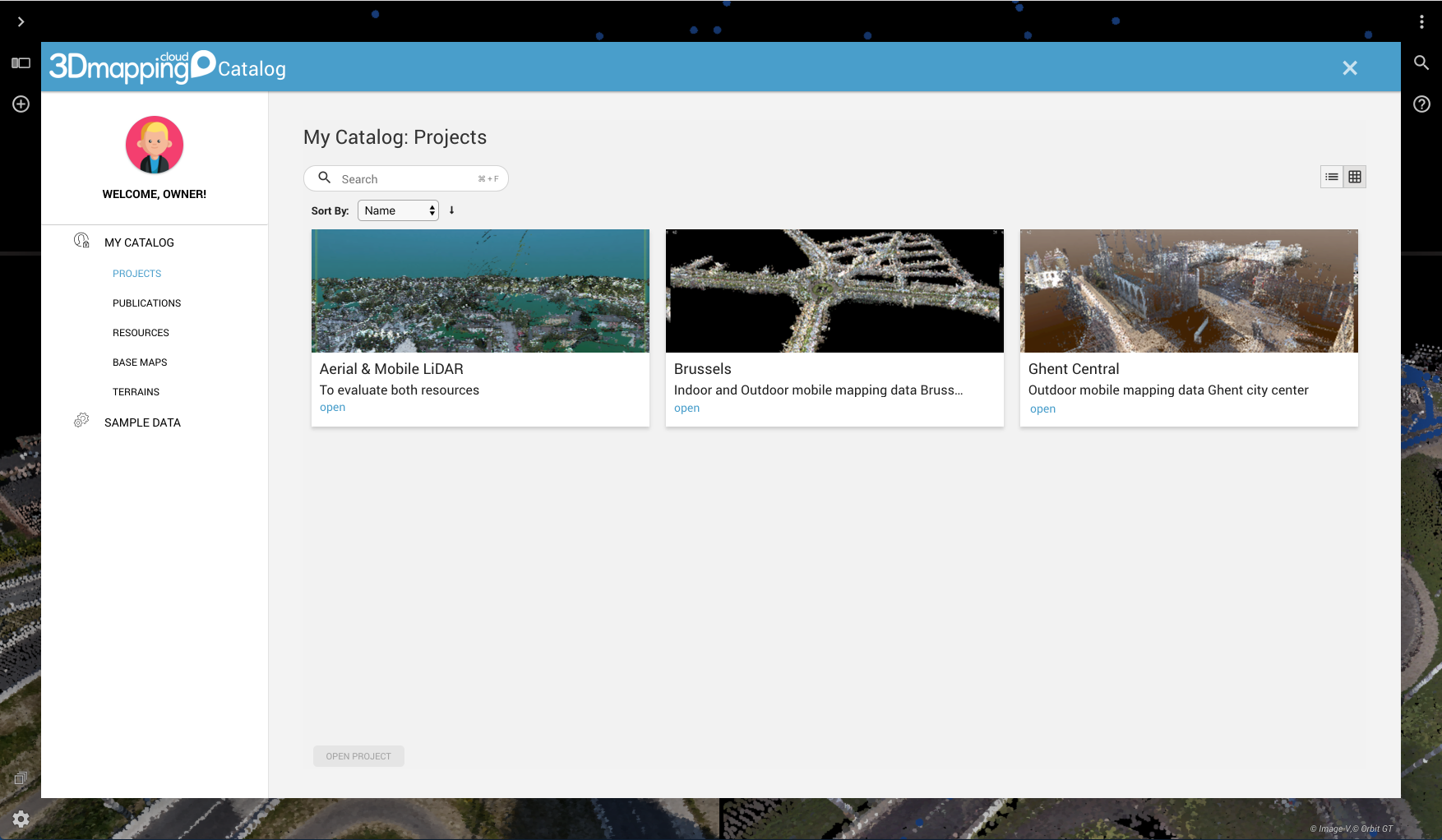Open the three-dot overflow menu

[1421, 21]
